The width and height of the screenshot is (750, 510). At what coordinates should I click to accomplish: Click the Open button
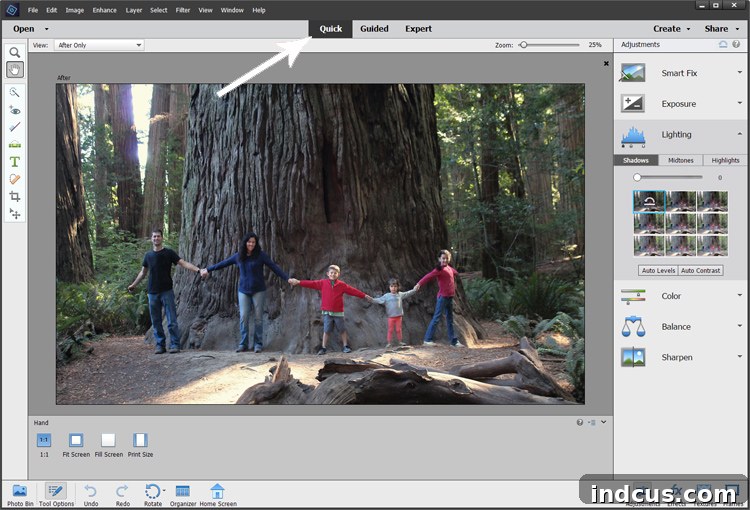click(23, 29)
